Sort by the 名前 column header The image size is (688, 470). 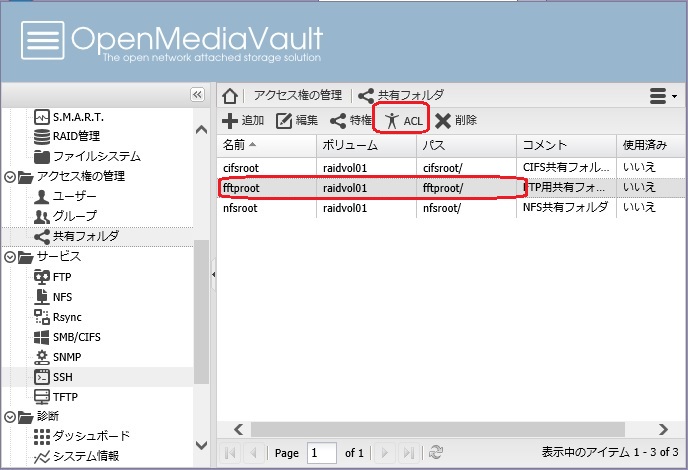[266, 145]
